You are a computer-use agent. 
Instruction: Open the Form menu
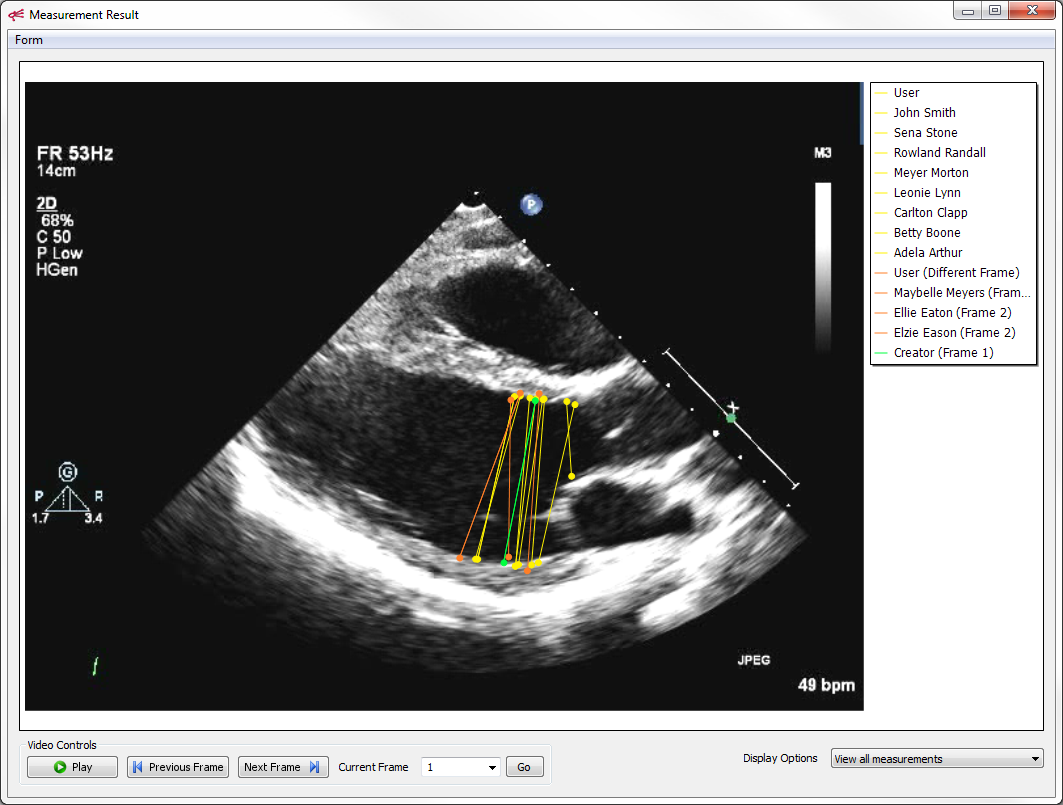(x=28, y=39)
